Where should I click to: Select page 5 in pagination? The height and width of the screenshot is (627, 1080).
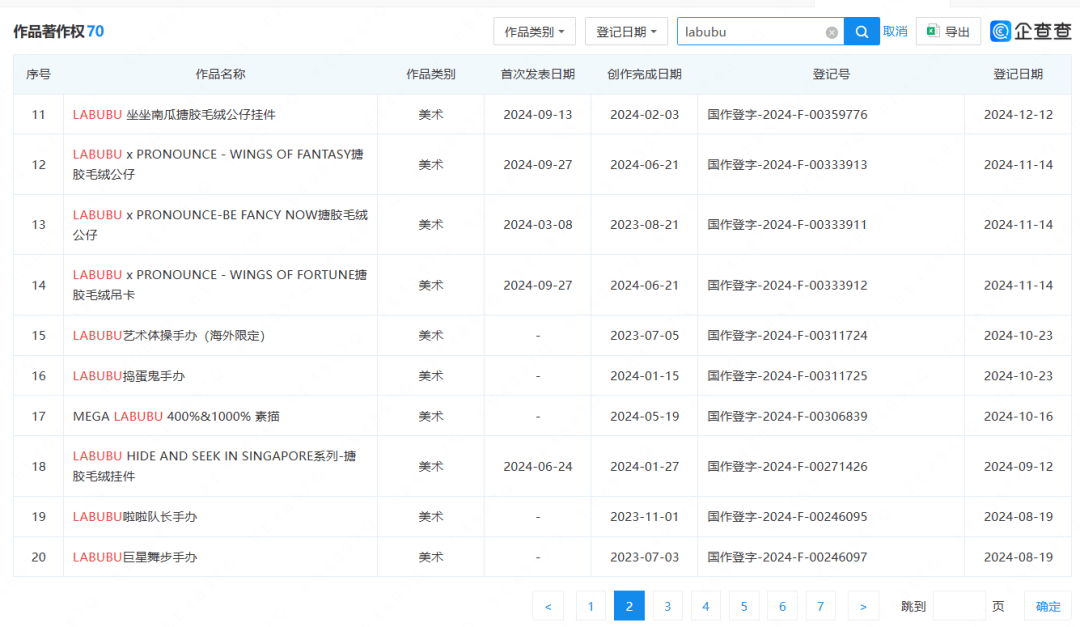point(743,606)
